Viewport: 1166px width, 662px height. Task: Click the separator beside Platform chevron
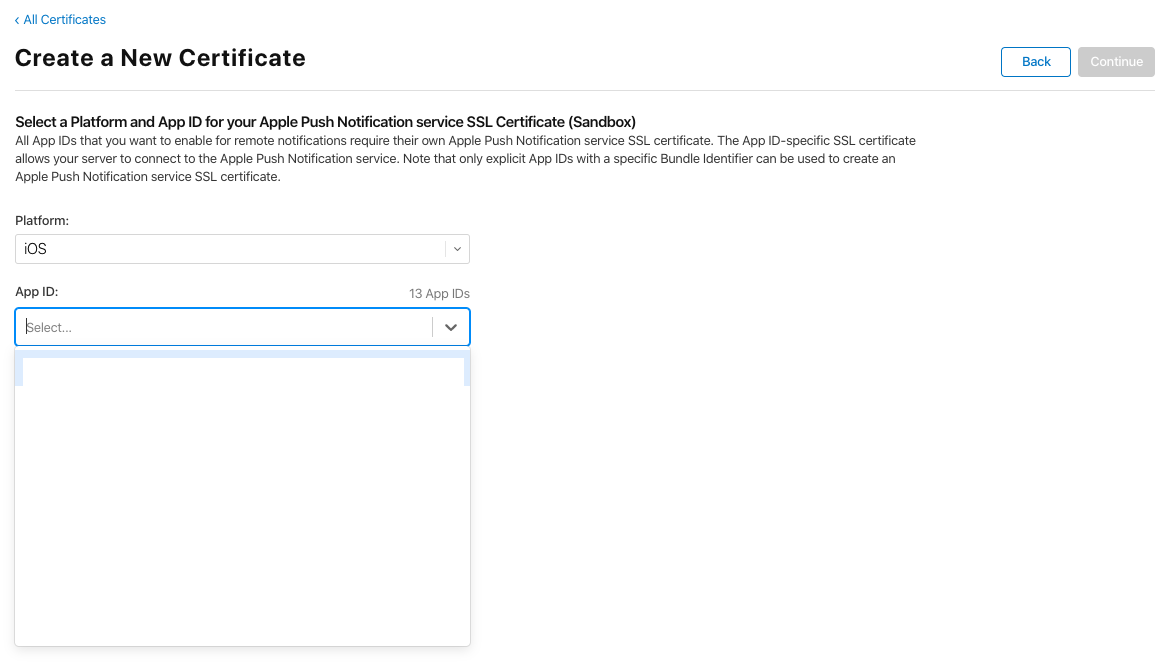[445, 249]
